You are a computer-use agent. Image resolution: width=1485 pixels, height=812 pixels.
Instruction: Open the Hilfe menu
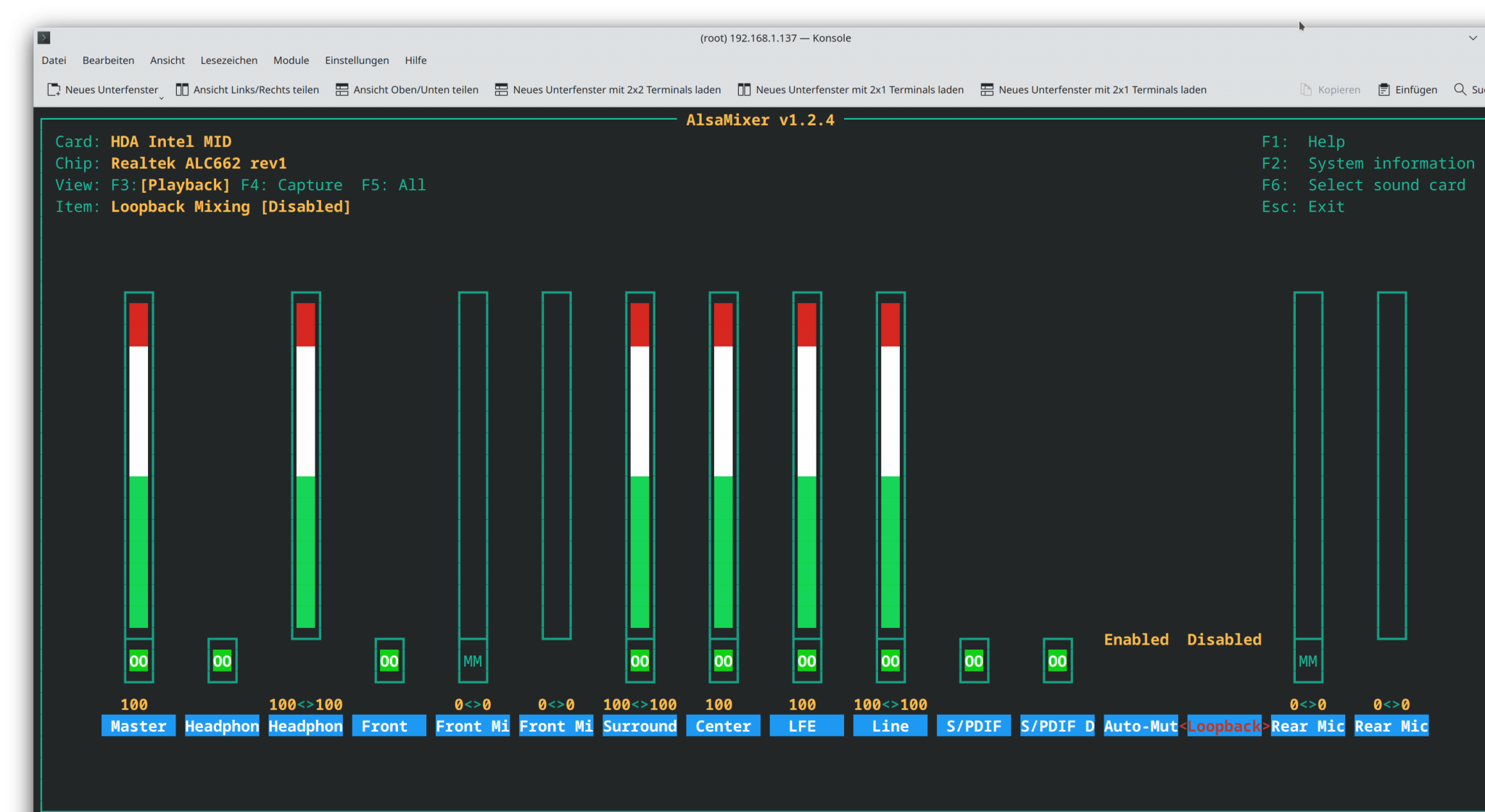[x=415, y=60]
